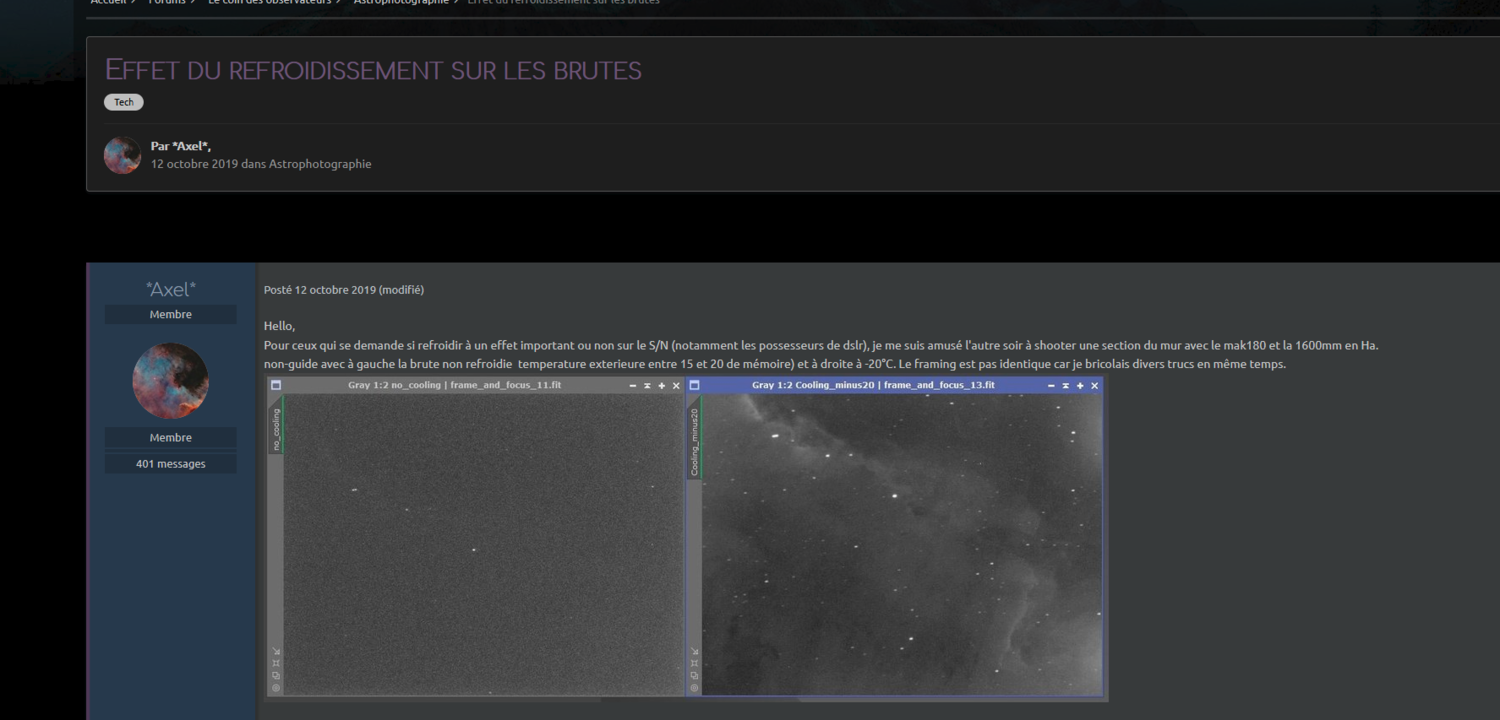Screen dimensions: 1500x720
Task: Go to the Astrophotographie breadcrumb at top
Action: point(401,2)
